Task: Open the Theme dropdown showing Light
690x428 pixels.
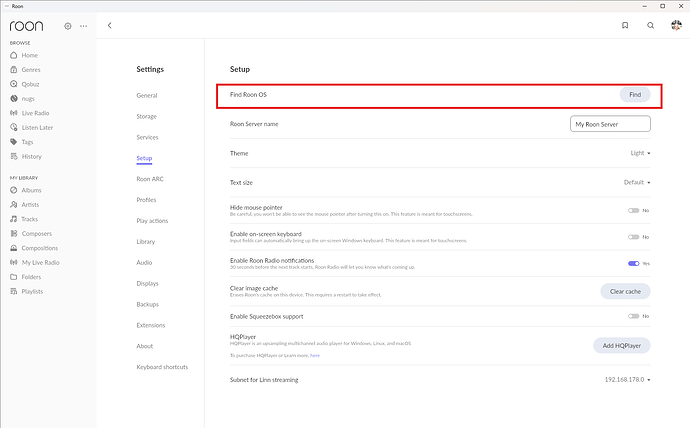Action: [x=640, y=153]
